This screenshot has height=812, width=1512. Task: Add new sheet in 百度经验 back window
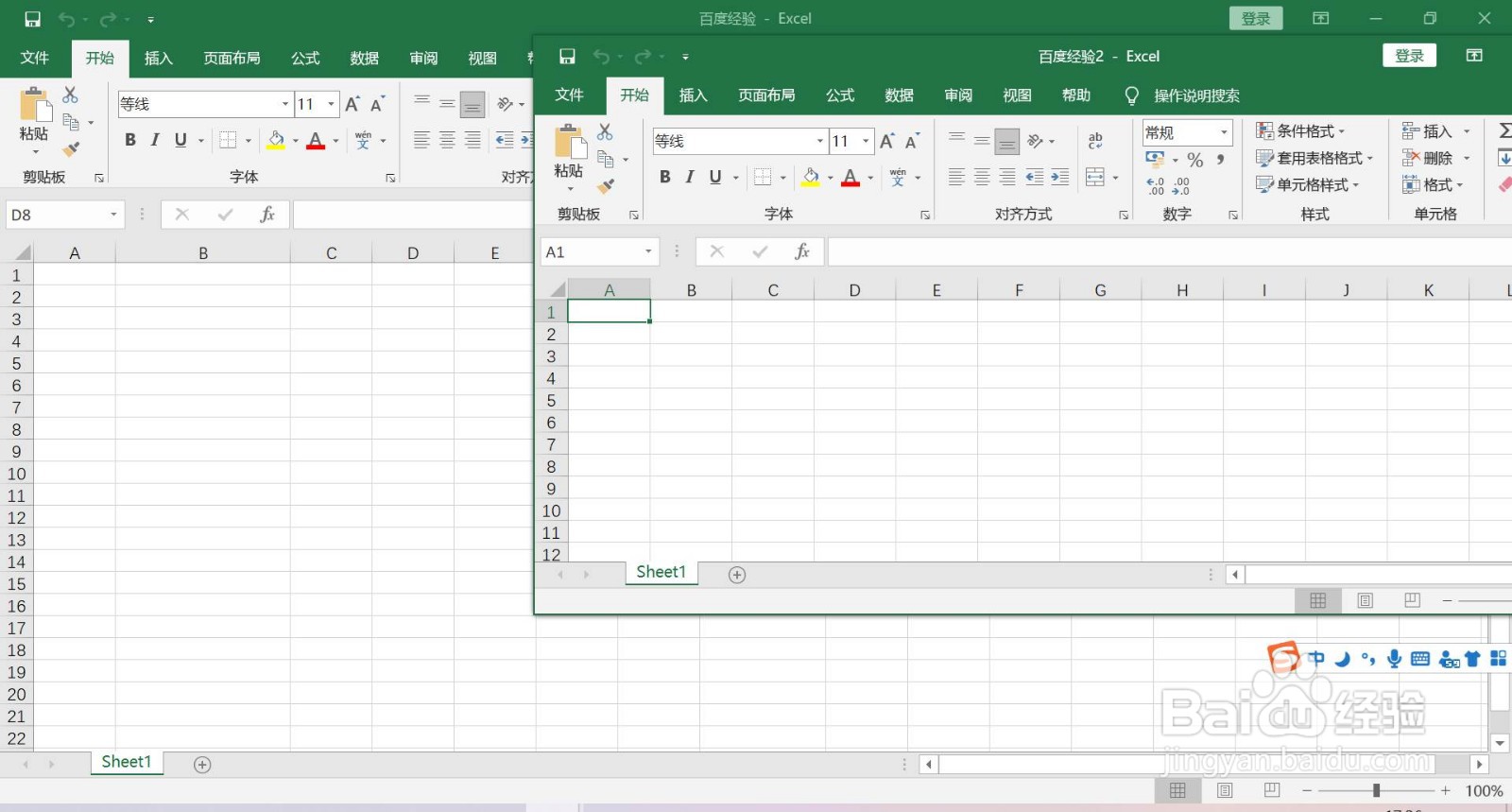tap(202, 765)
